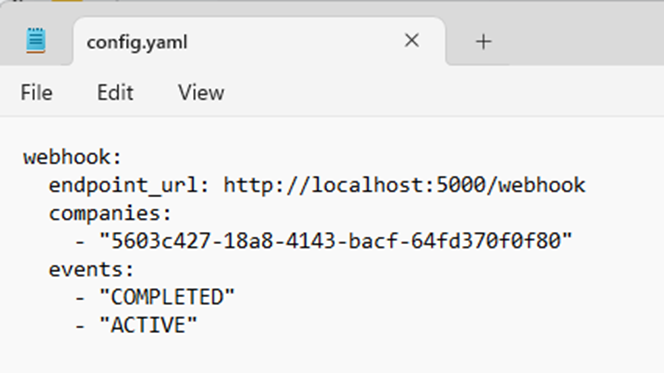Click the dash before "ACTIVE"

(80, 326)
